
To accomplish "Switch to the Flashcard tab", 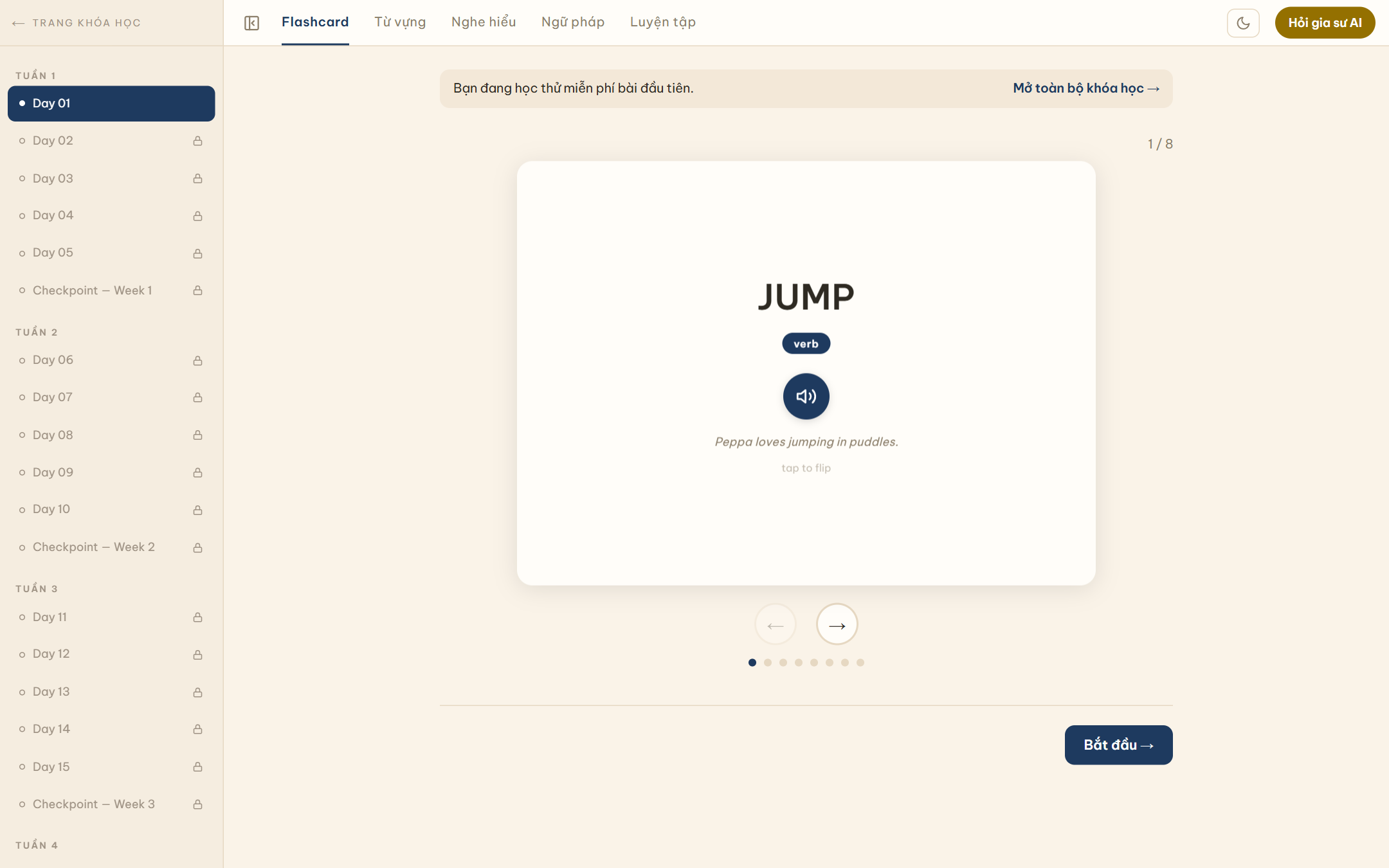I will point(315,23).
